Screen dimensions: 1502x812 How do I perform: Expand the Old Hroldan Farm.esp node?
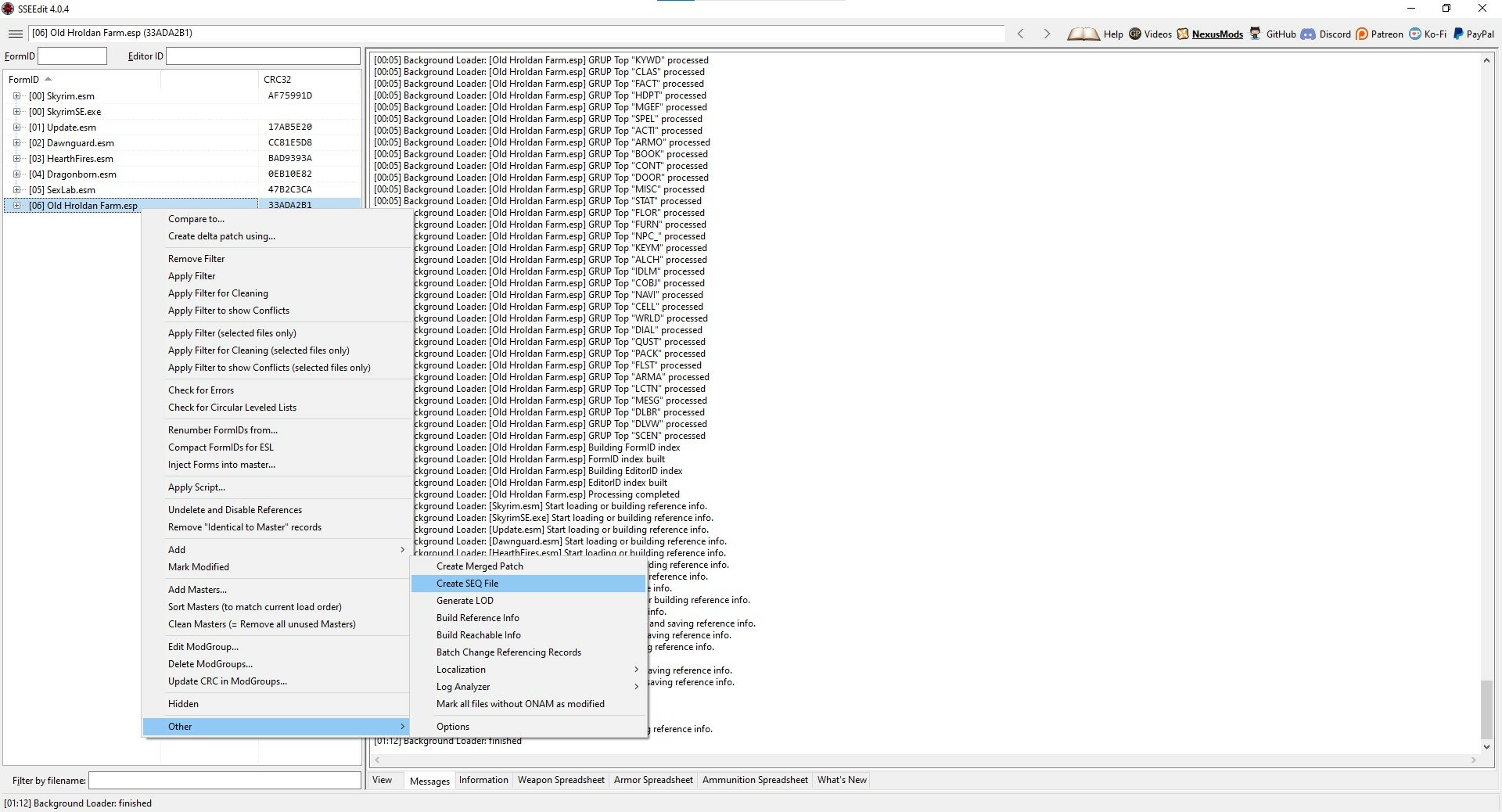coord(16,206)
